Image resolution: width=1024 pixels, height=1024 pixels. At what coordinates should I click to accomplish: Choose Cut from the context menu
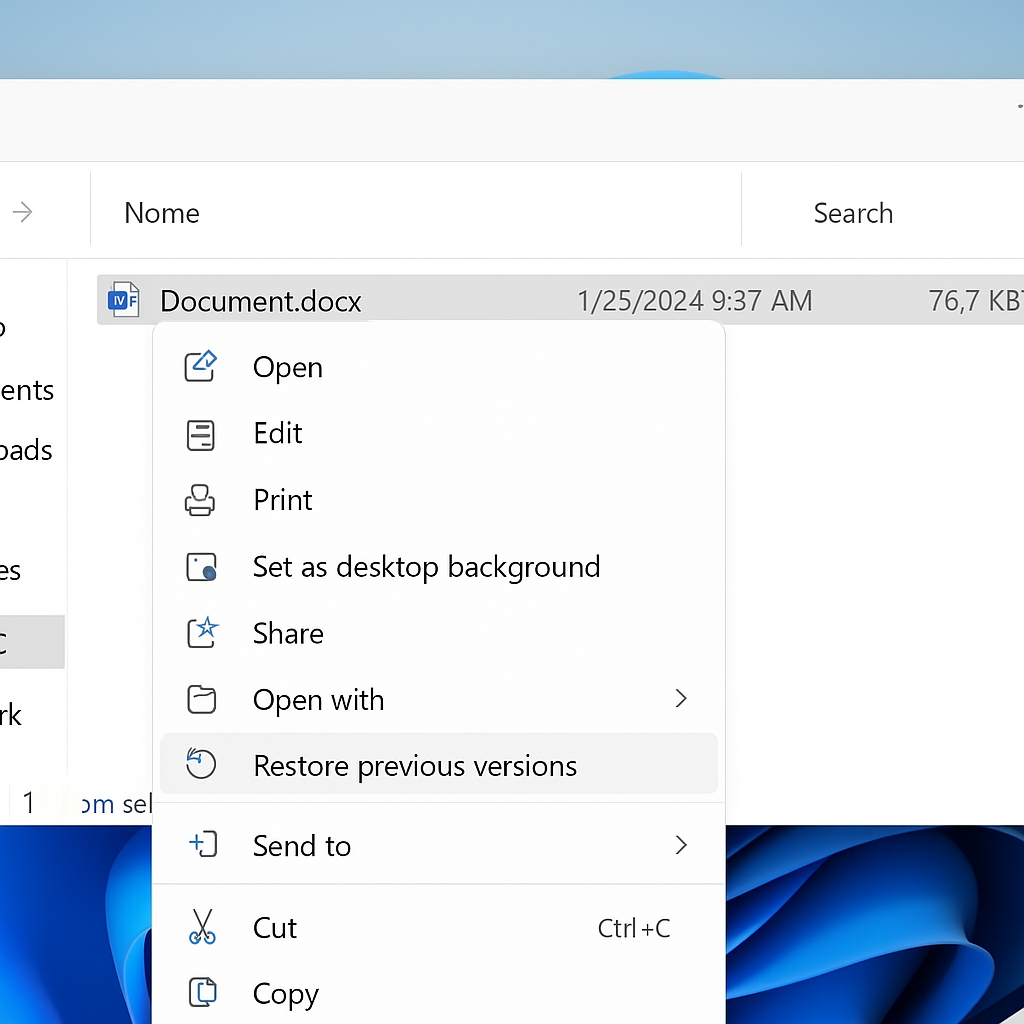click(439, 928)
